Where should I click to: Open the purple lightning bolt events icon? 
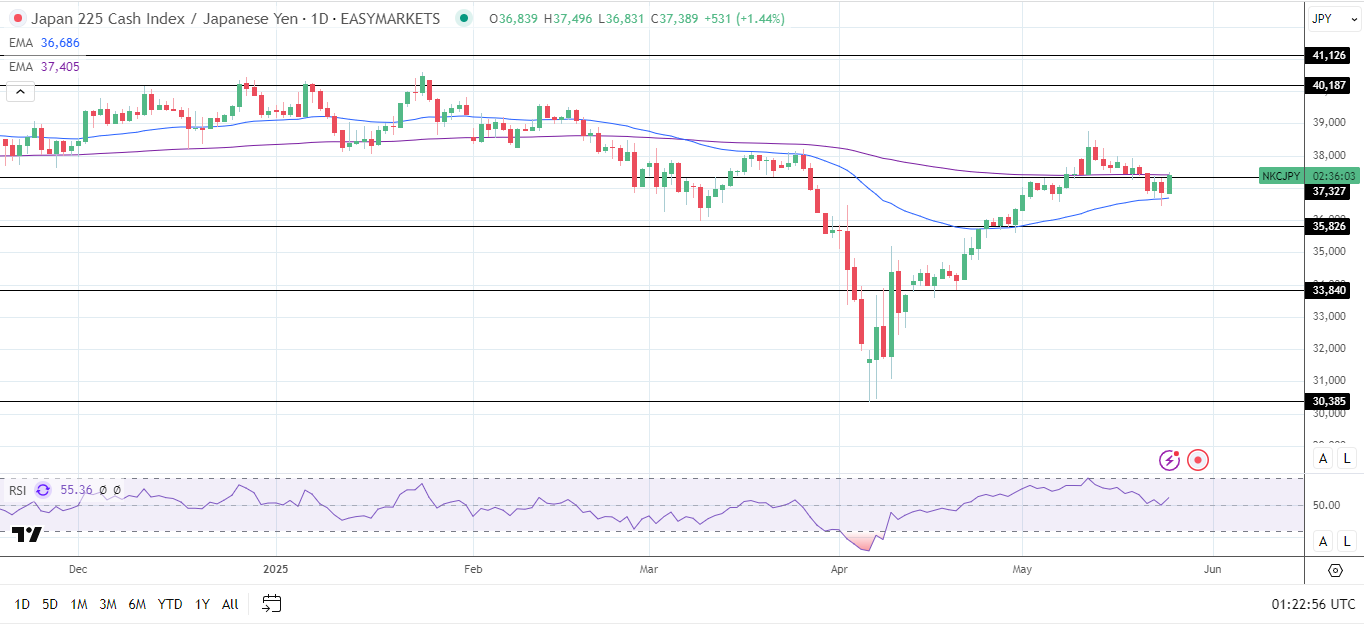[1170, 460]
